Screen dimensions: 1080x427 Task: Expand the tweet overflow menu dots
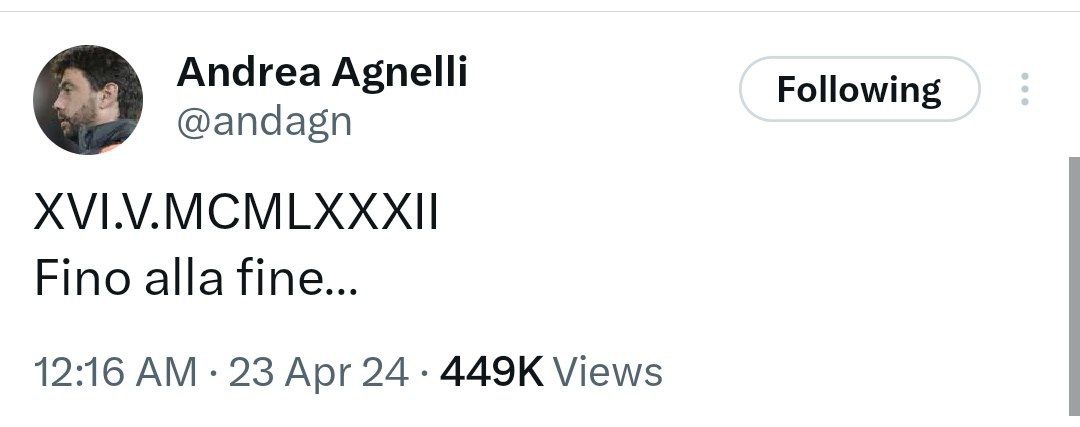pyautogui.click(x=1023, y=90)
